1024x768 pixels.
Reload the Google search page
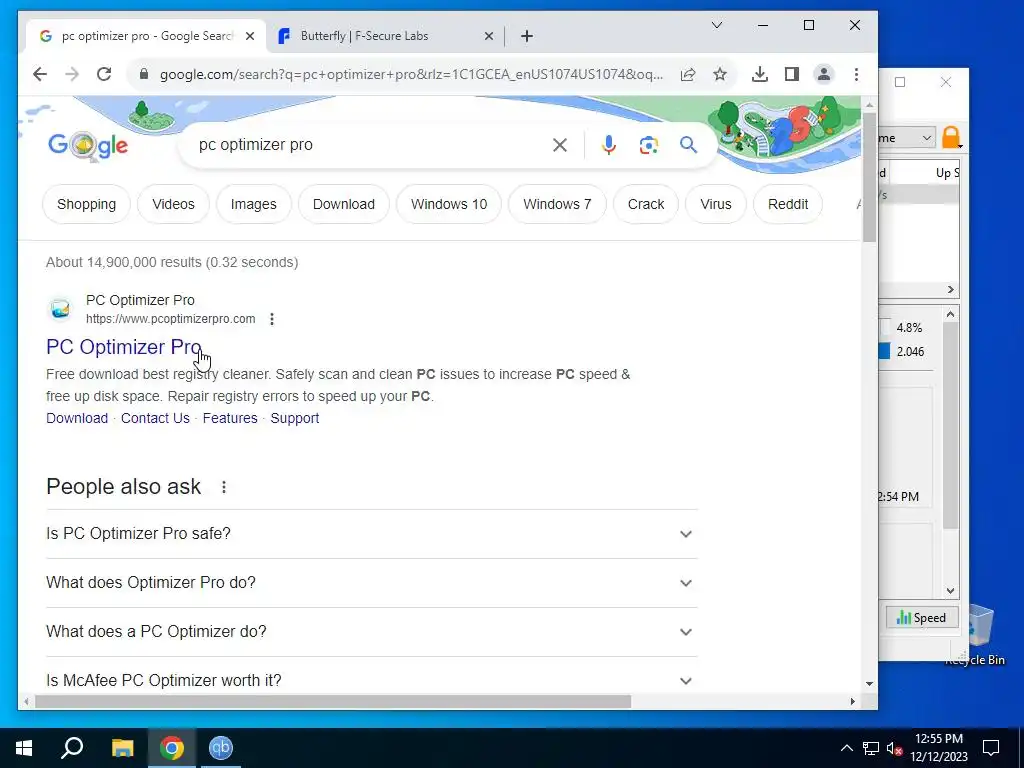tap(104, 74)
